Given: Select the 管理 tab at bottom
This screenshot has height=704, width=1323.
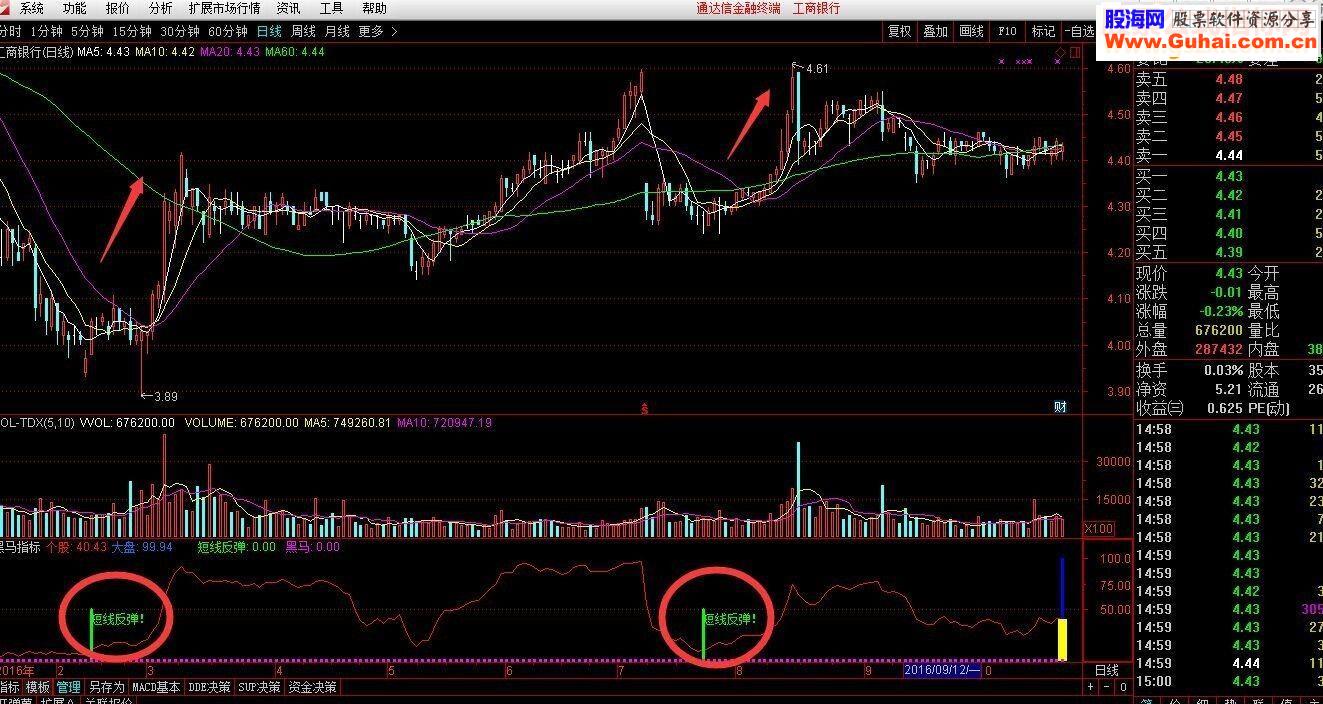Looking at the screenshot, I should click(68, 687).
